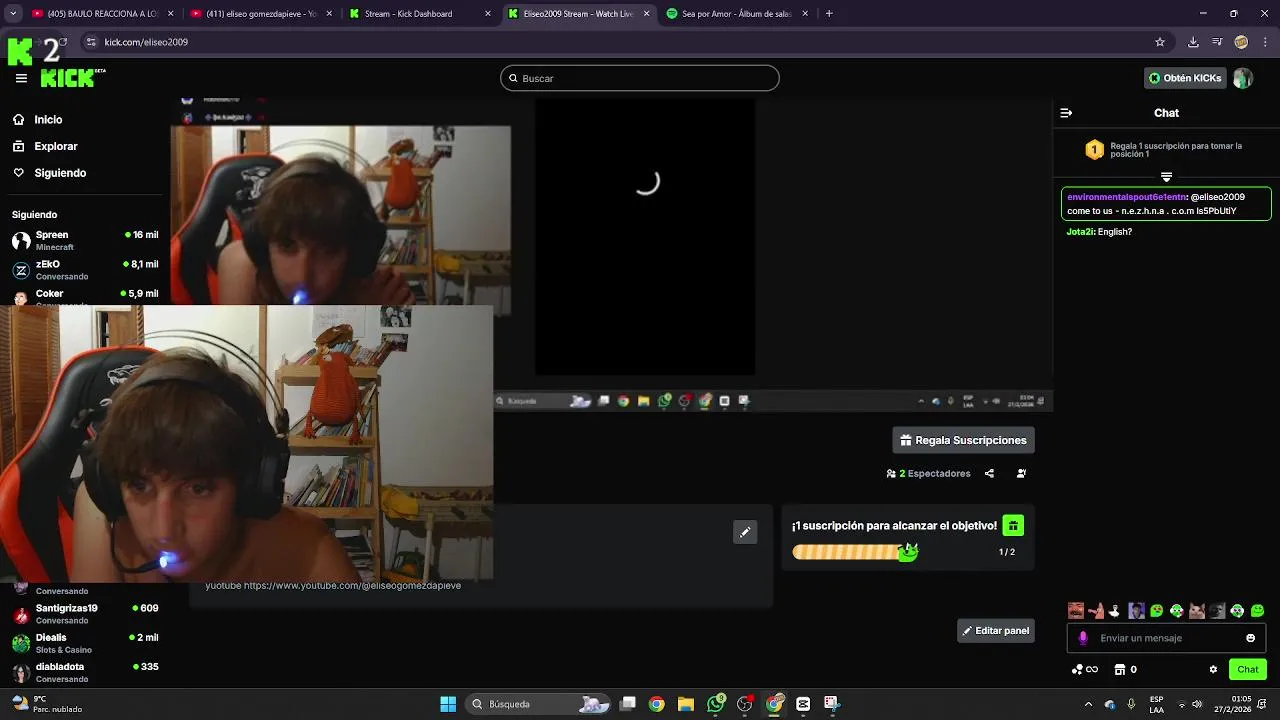The width and height of the screenshot is (1280, 720).
Task: Open the emoji picker in chat input
Action: [x=1250, y=638]
